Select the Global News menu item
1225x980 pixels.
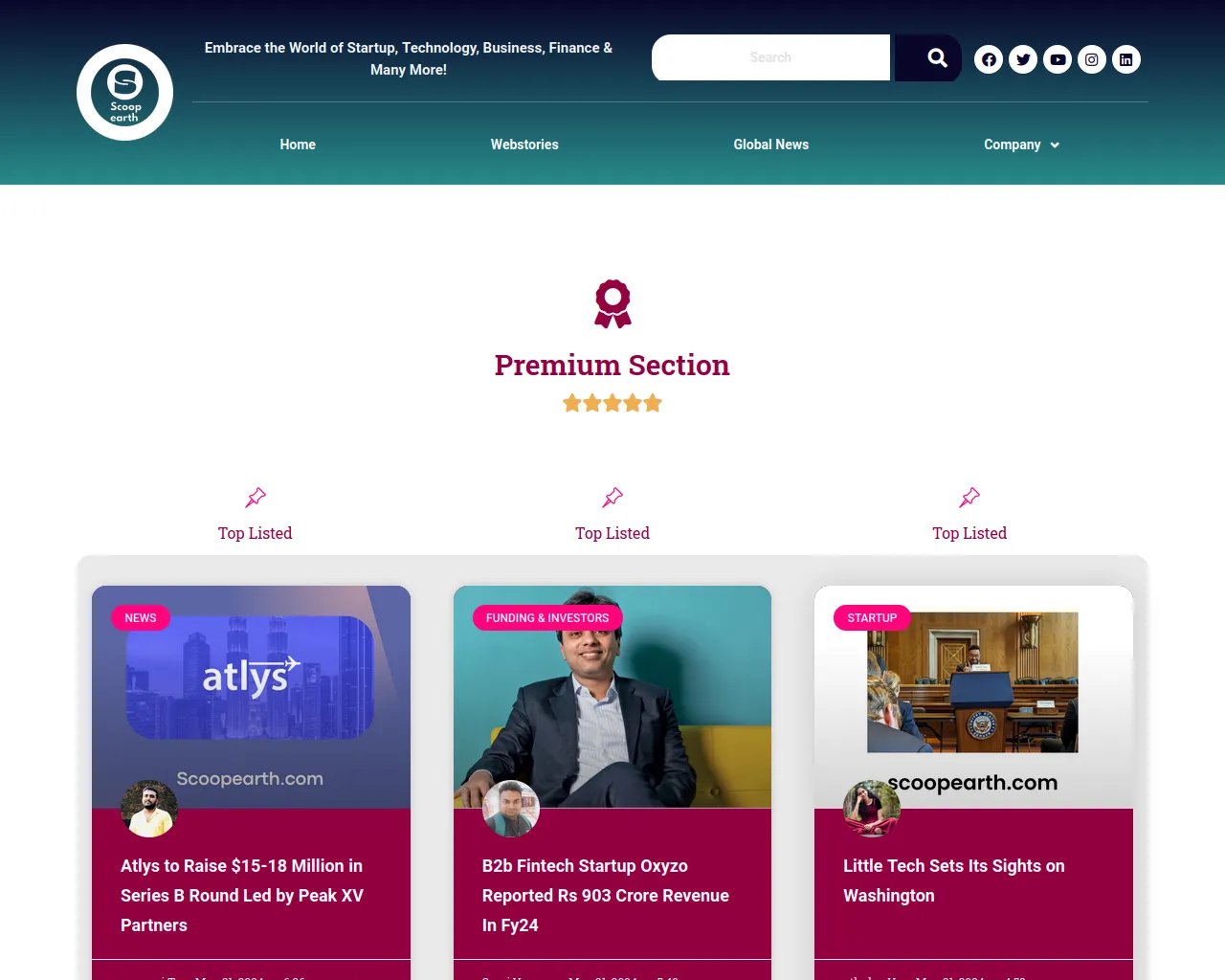pyautogui.click(x=771, y=145)
